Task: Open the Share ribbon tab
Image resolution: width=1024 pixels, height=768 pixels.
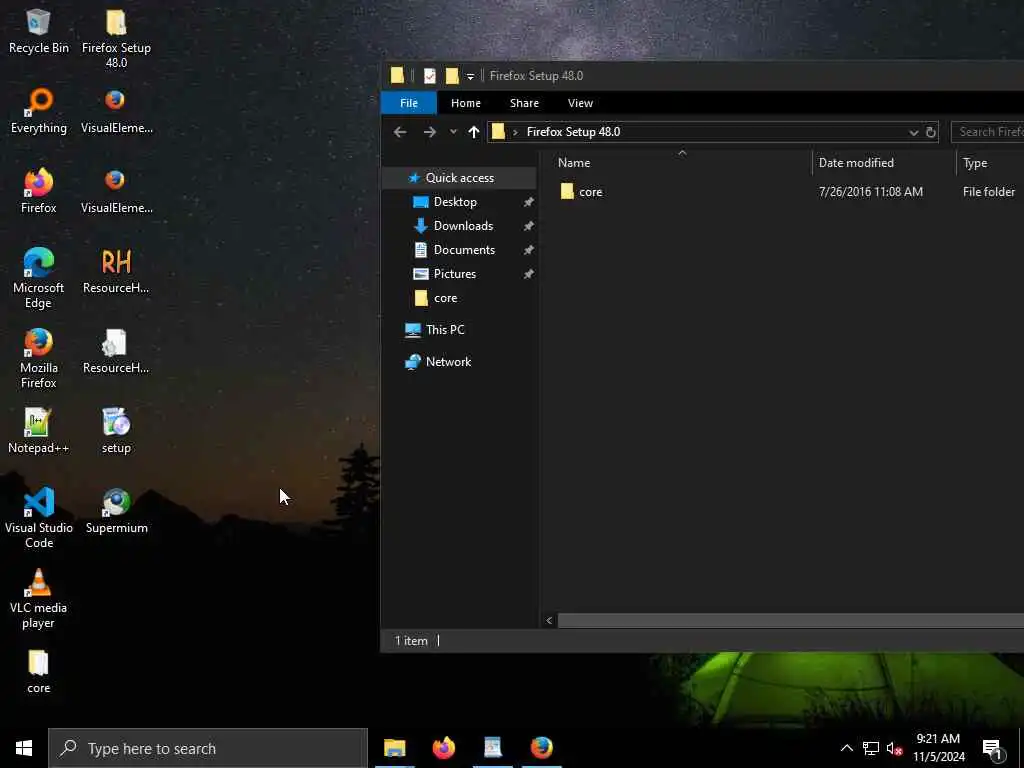Action: 524,103
